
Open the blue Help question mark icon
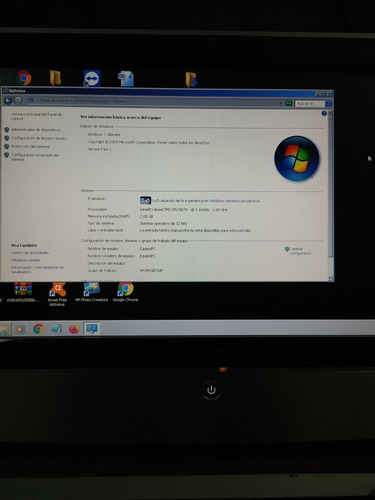pos(324,113)
